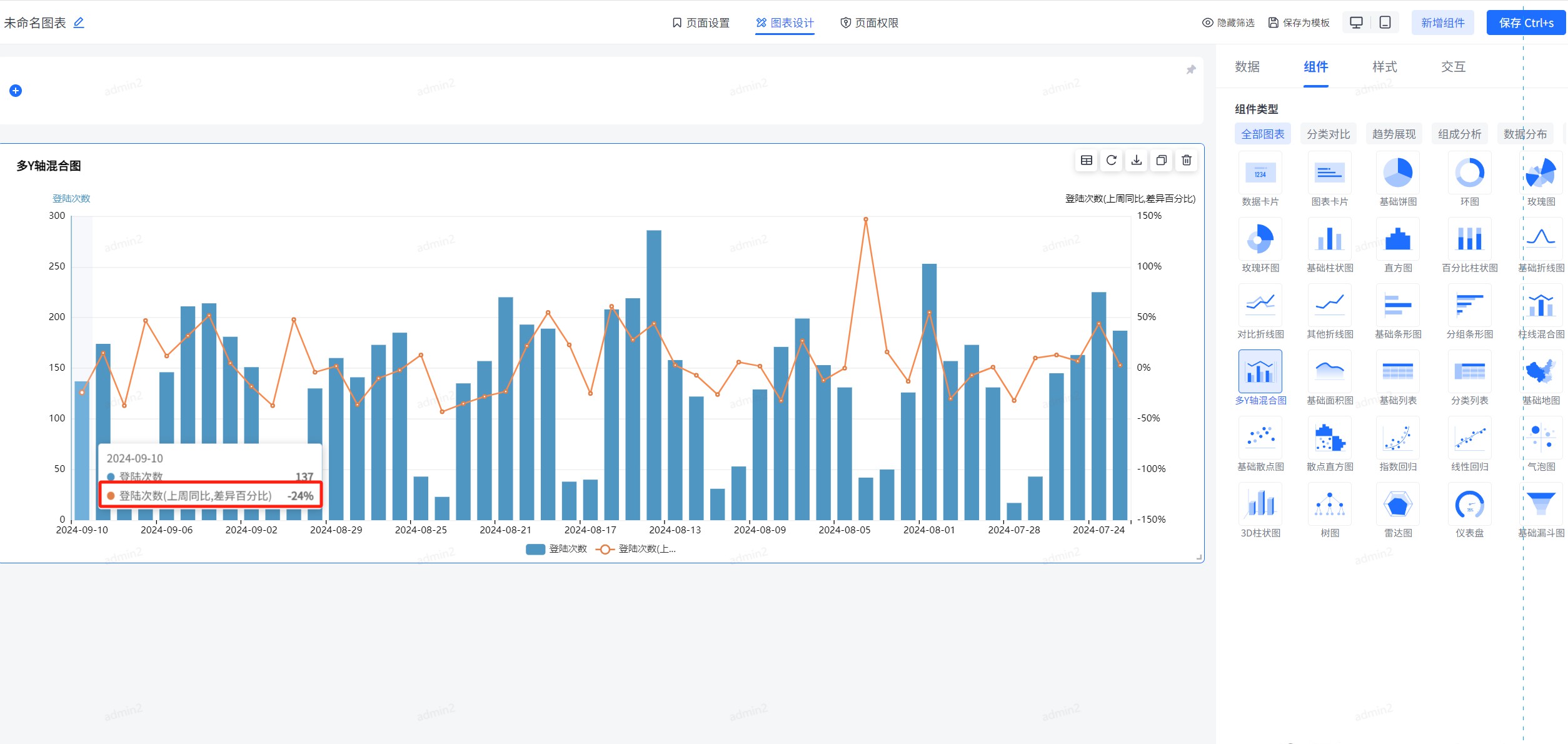Viewport: 1568px width, 744px height.
Task: Choose the 散点直方图 chart type
Action: tap(1330, 445)
